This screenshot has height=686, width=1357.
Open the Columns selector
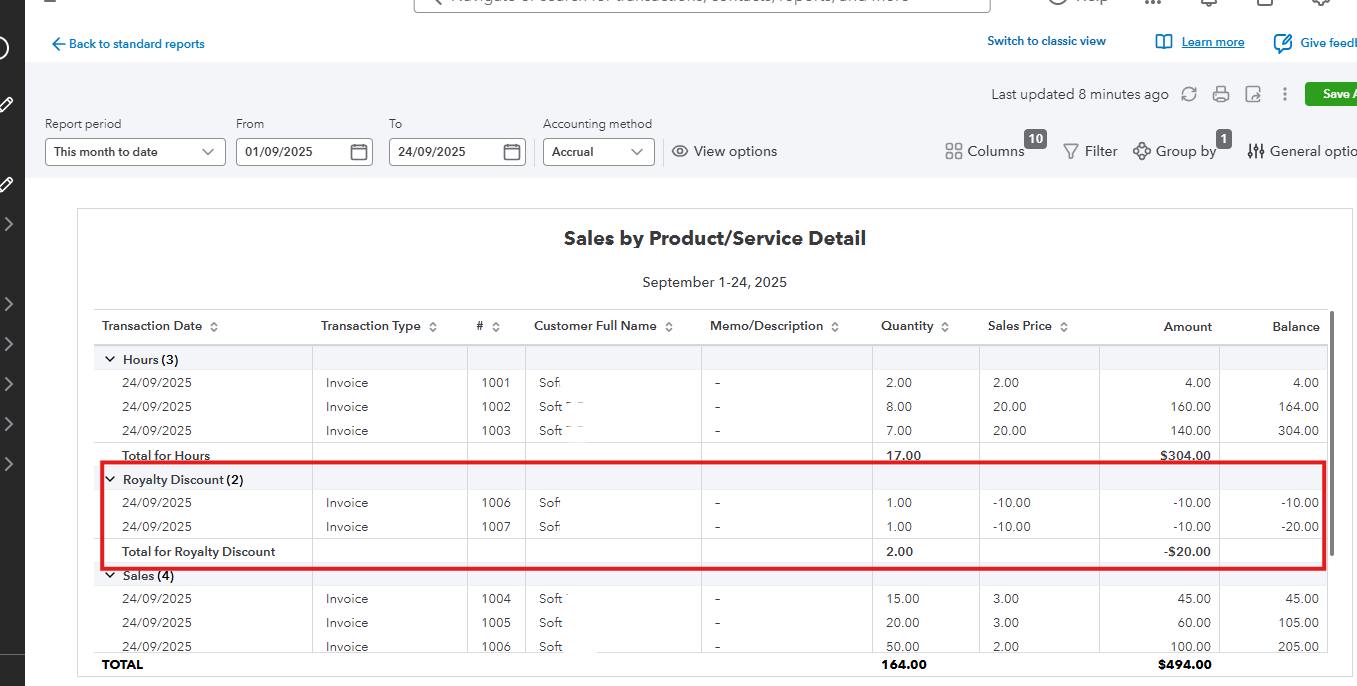(985, 151)
